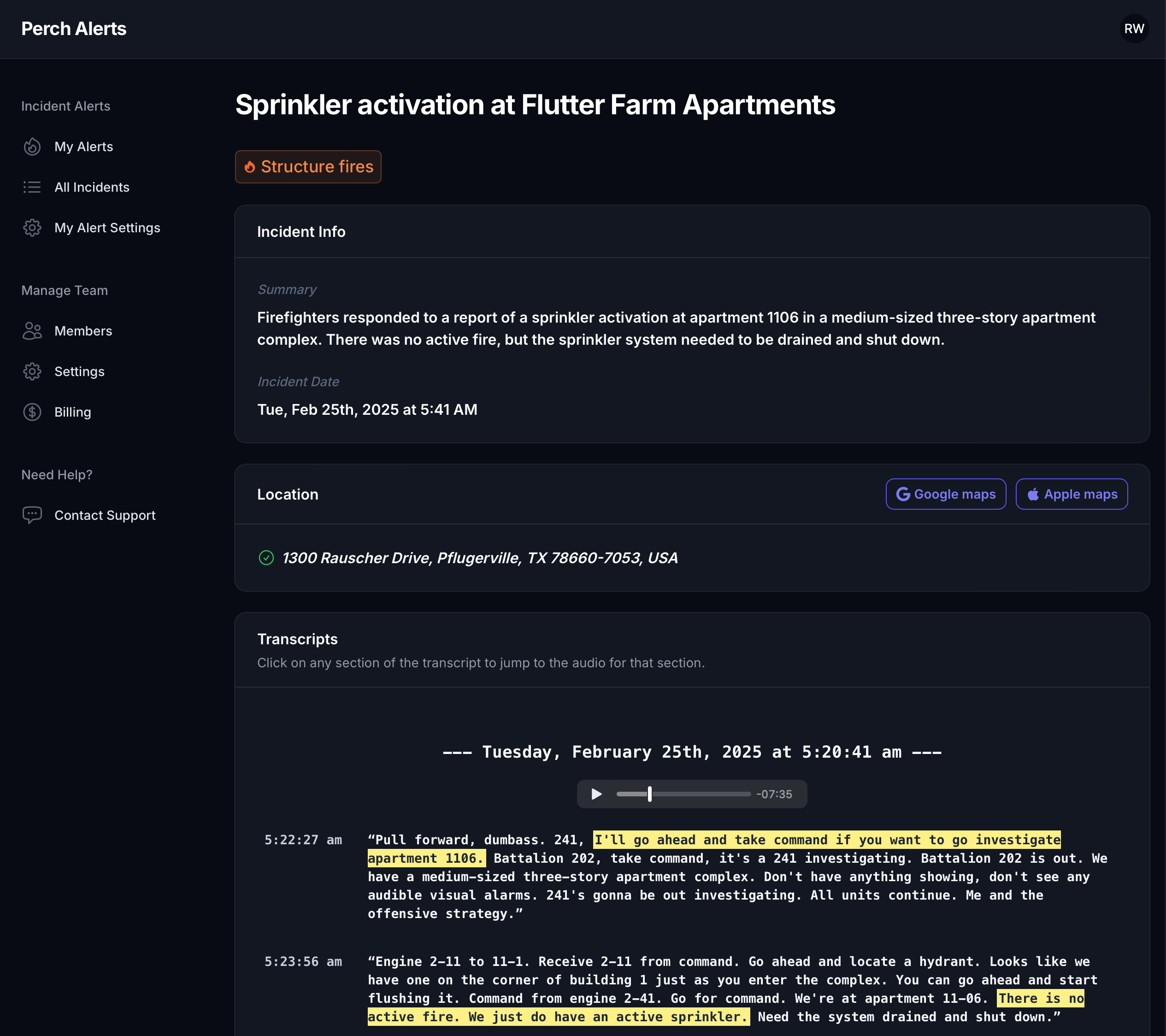Click the flame icon beside My Alerts
1166x1036 pixels.
[x=33, y=147]
